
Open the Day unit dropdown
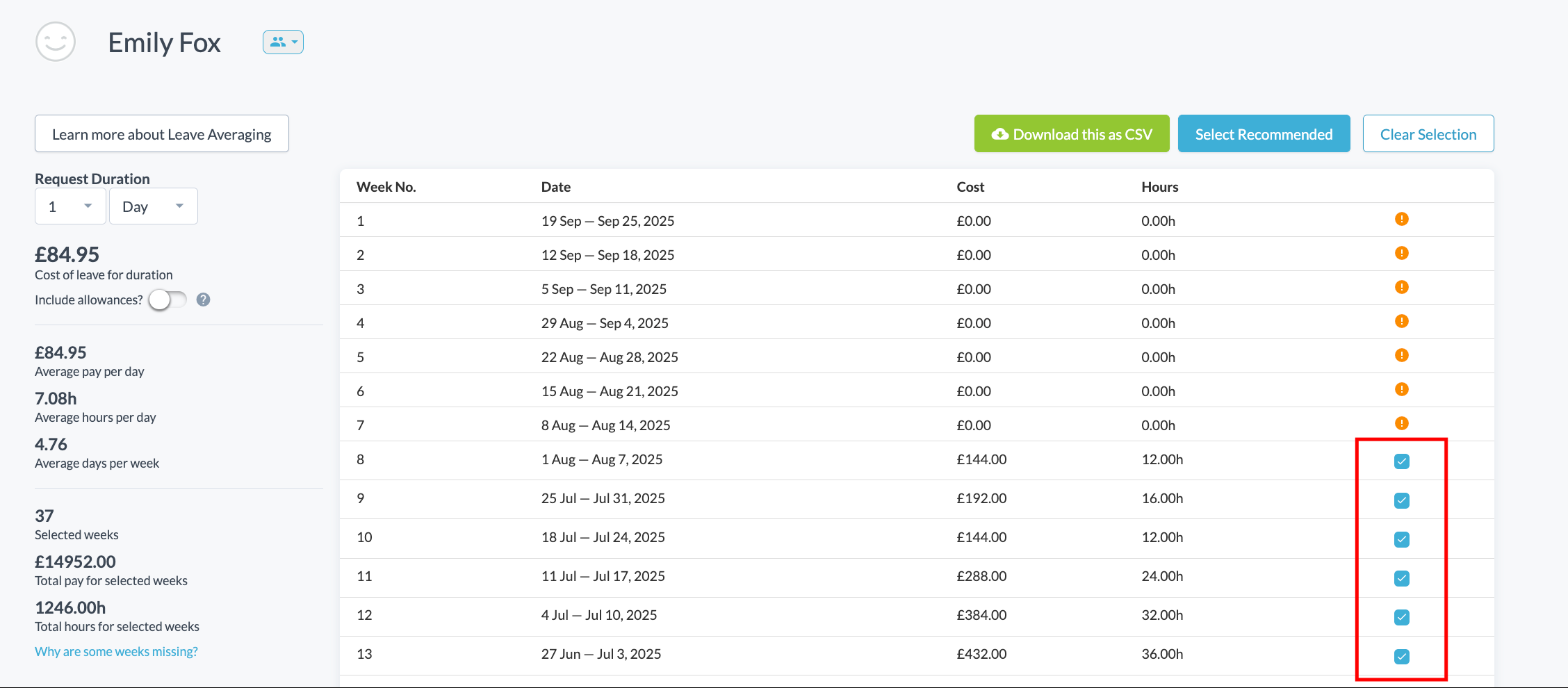pyautogui.click(x=153, y=206)
